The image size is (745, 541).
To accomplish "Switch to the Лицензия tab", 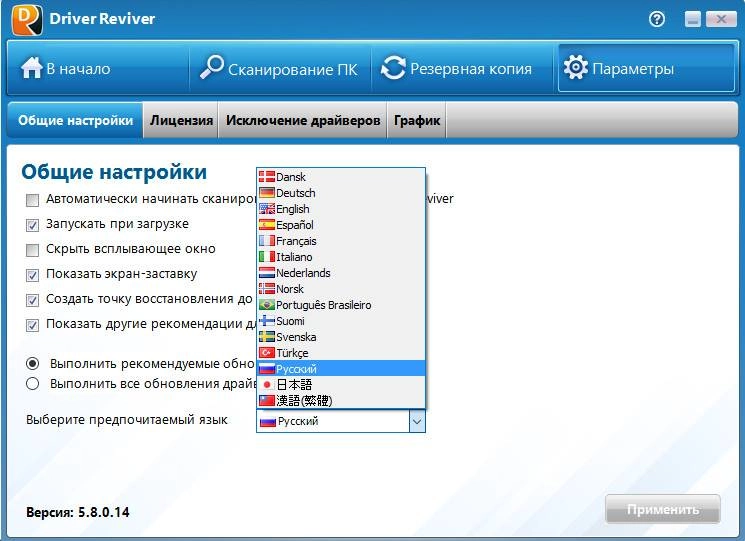I will [181, 120].
